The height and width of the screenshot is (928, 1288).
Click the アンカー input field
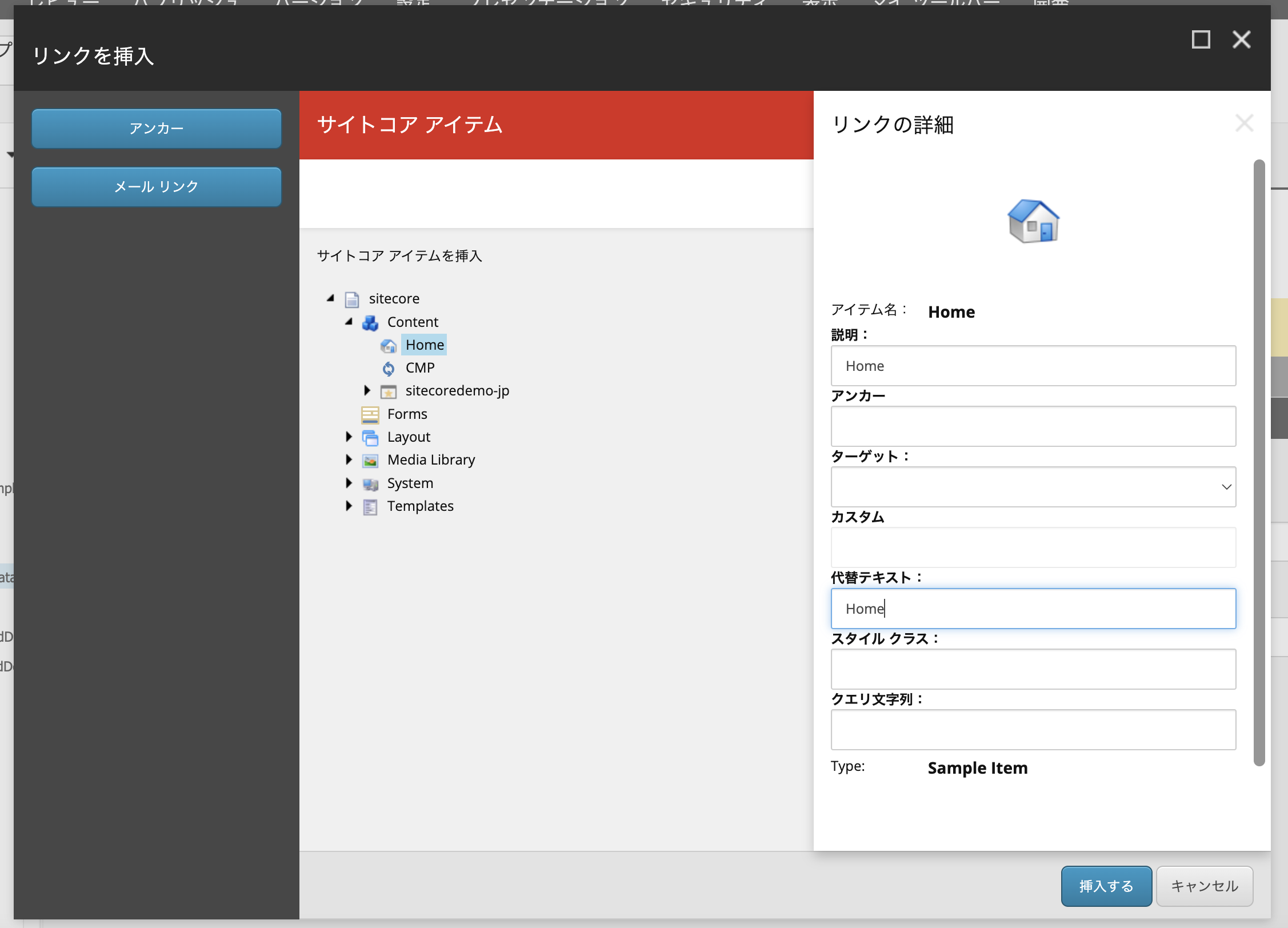coord(1033,426)
